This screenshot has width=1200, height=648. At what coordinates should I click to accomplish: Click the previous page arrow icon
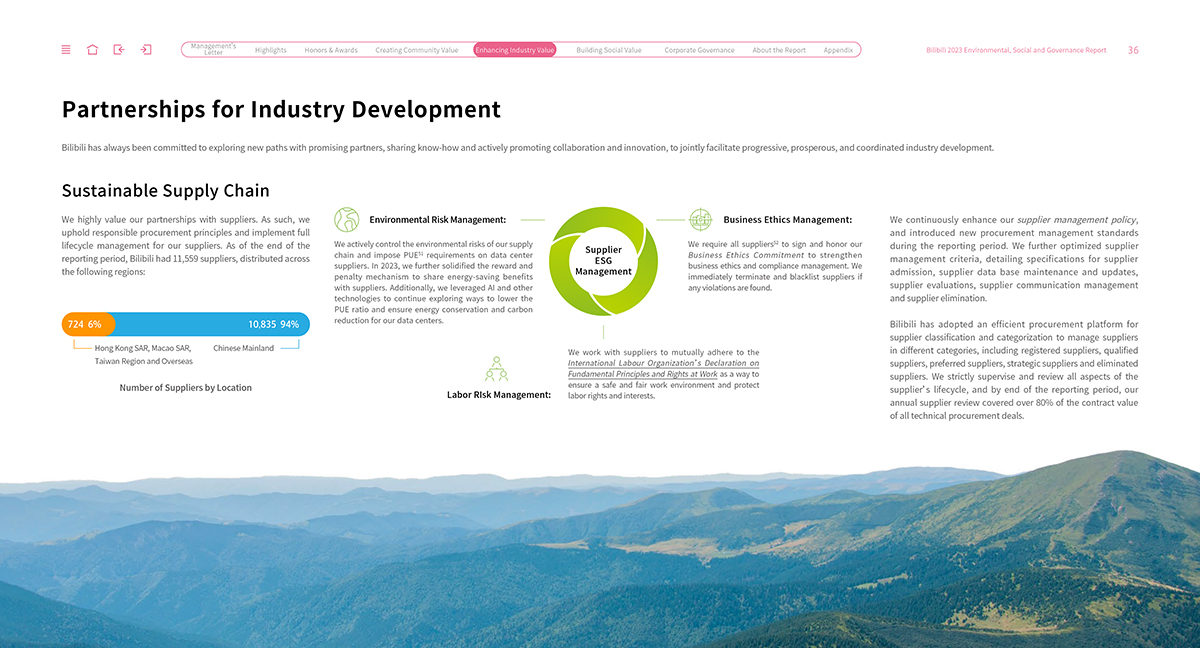pos(119,50)
